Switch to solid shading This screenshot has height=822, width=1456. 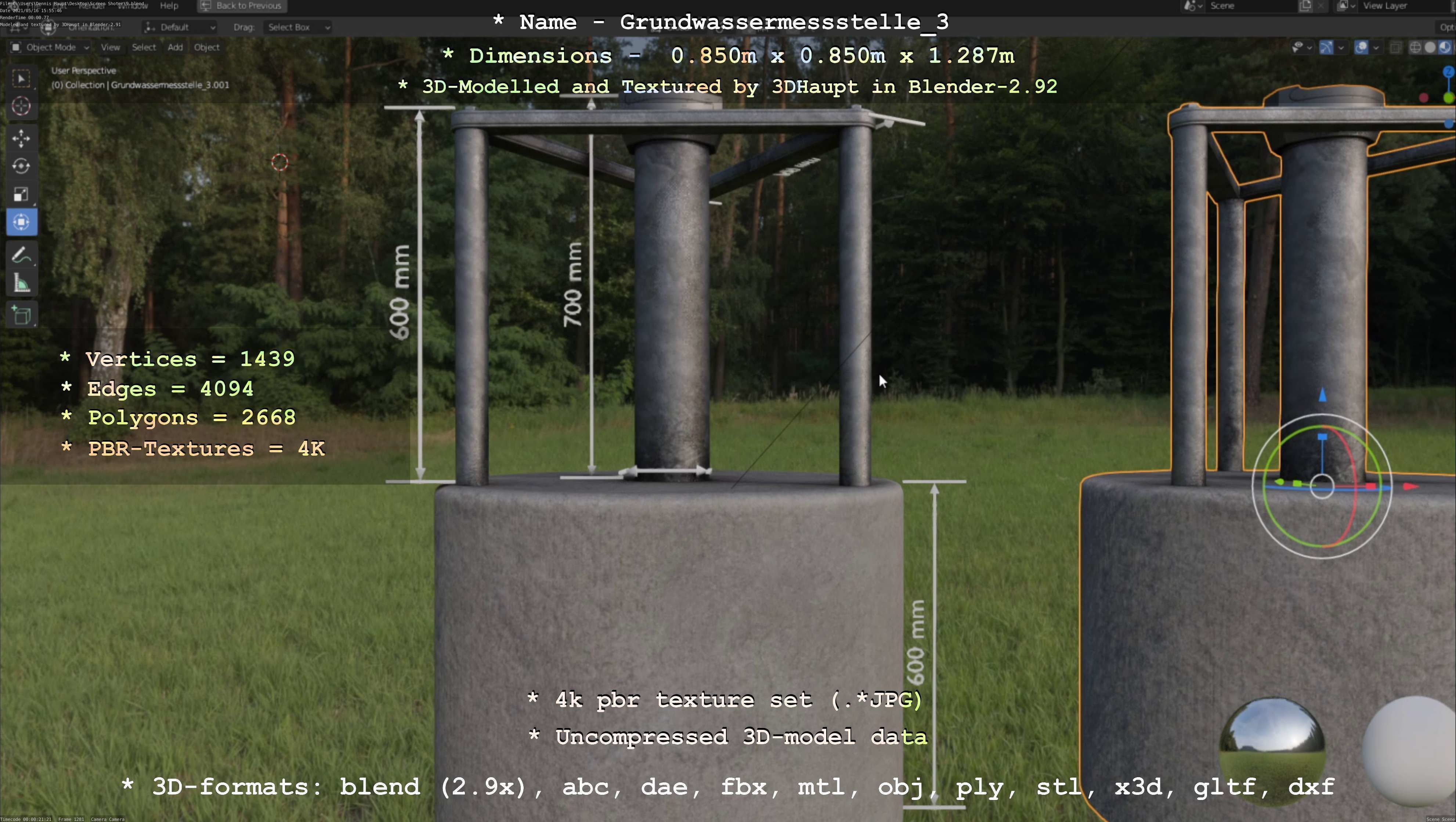point(1430,47)
